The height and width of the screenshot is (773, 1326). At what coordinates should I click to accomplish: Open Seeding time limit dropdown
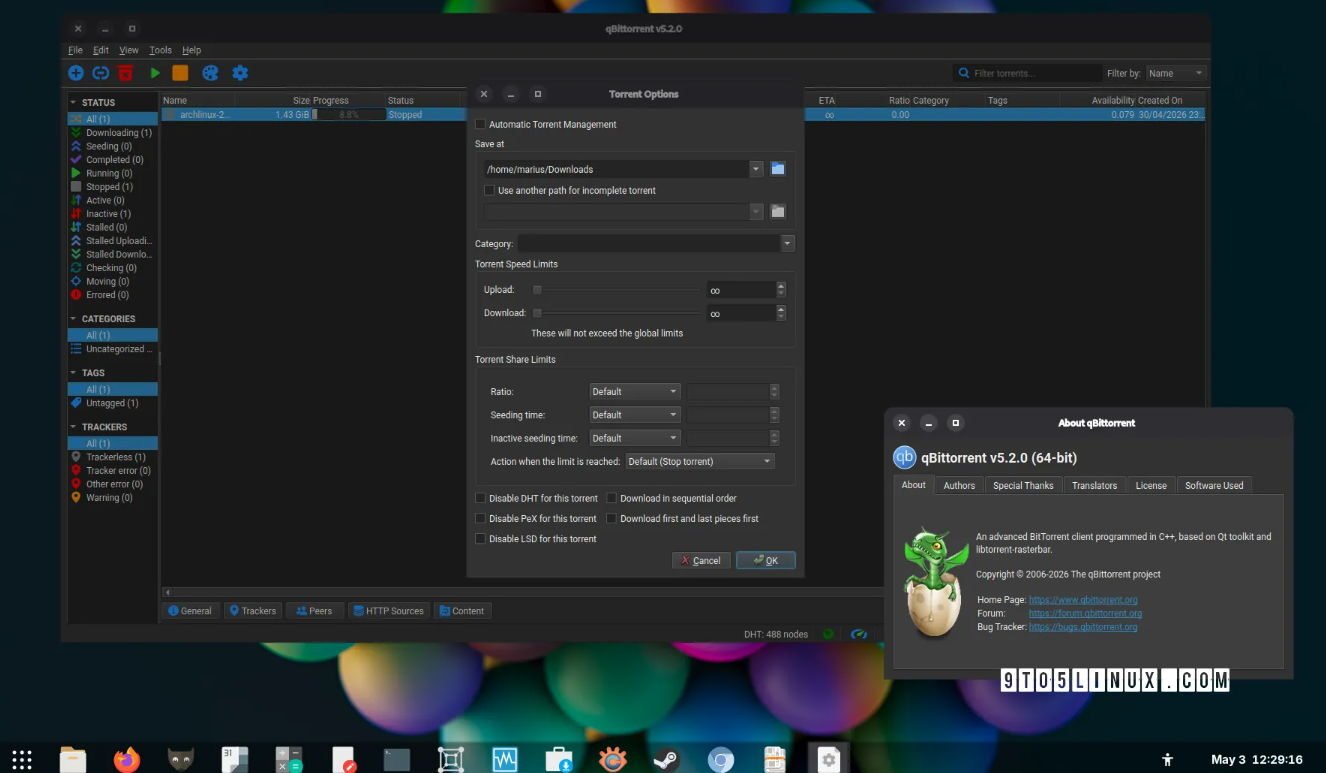[635, 415]
